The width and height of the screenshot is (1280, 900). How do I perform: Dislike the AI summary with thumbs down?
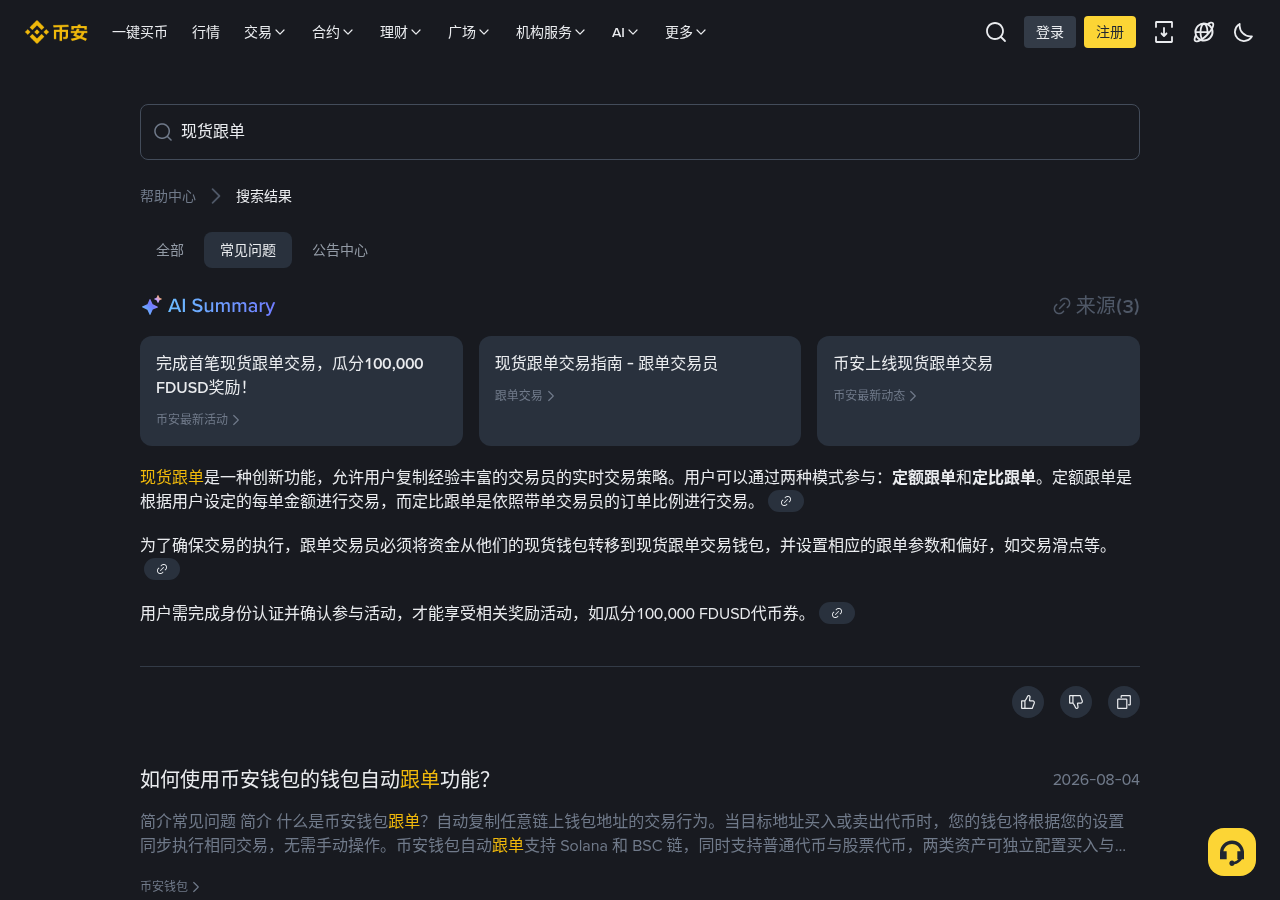(1076, 702)
